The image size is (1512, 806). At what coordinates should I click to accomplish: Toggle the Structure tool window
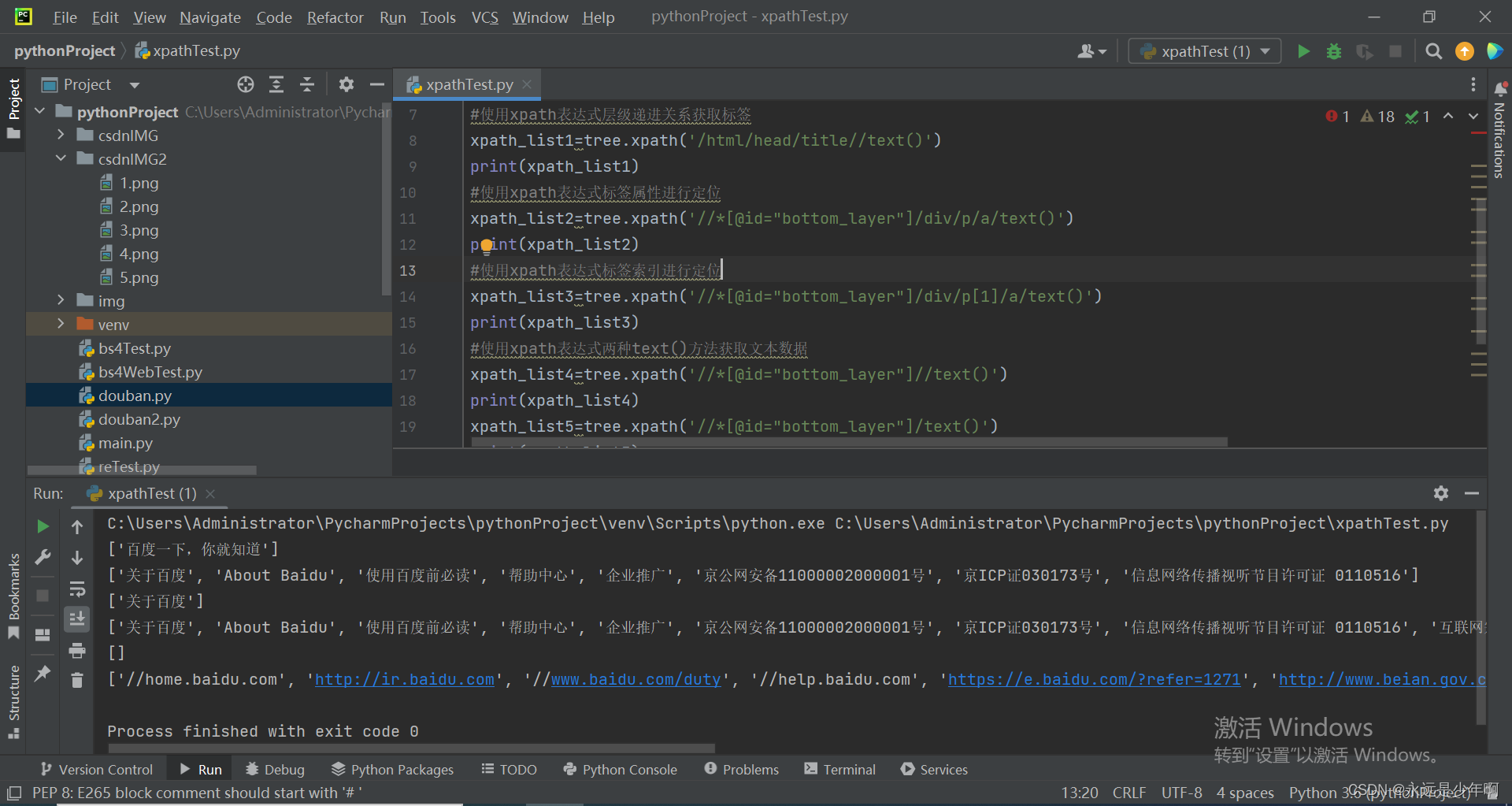tap(13, 702)
